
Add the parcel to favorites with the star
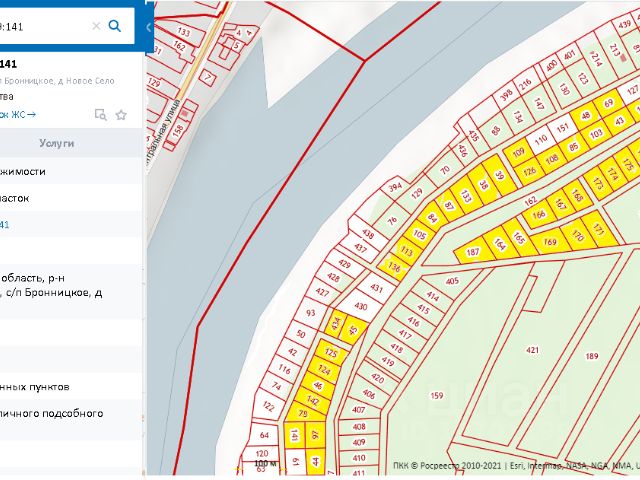(121, 115)
